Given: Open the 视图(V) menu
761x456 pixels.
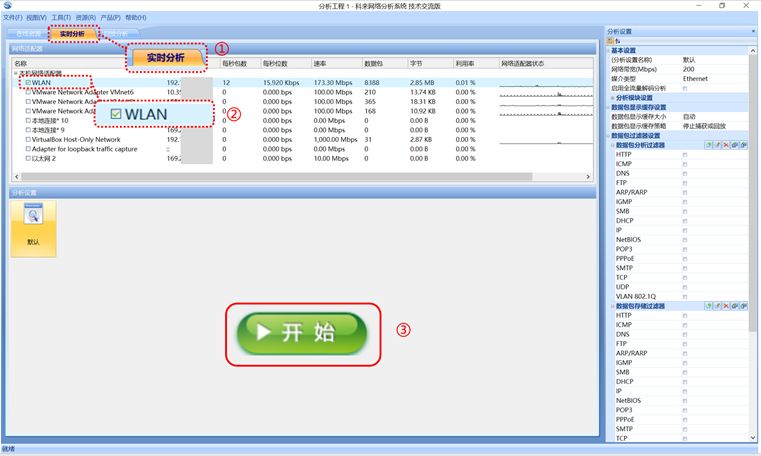Looking at the screenshot, I should click(36, 17).
